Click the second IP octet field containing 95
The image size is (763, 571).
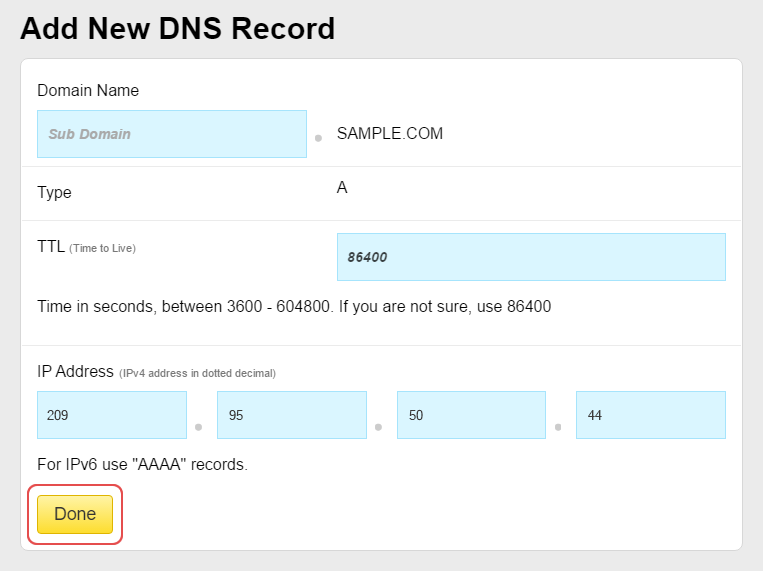[291, 415]
